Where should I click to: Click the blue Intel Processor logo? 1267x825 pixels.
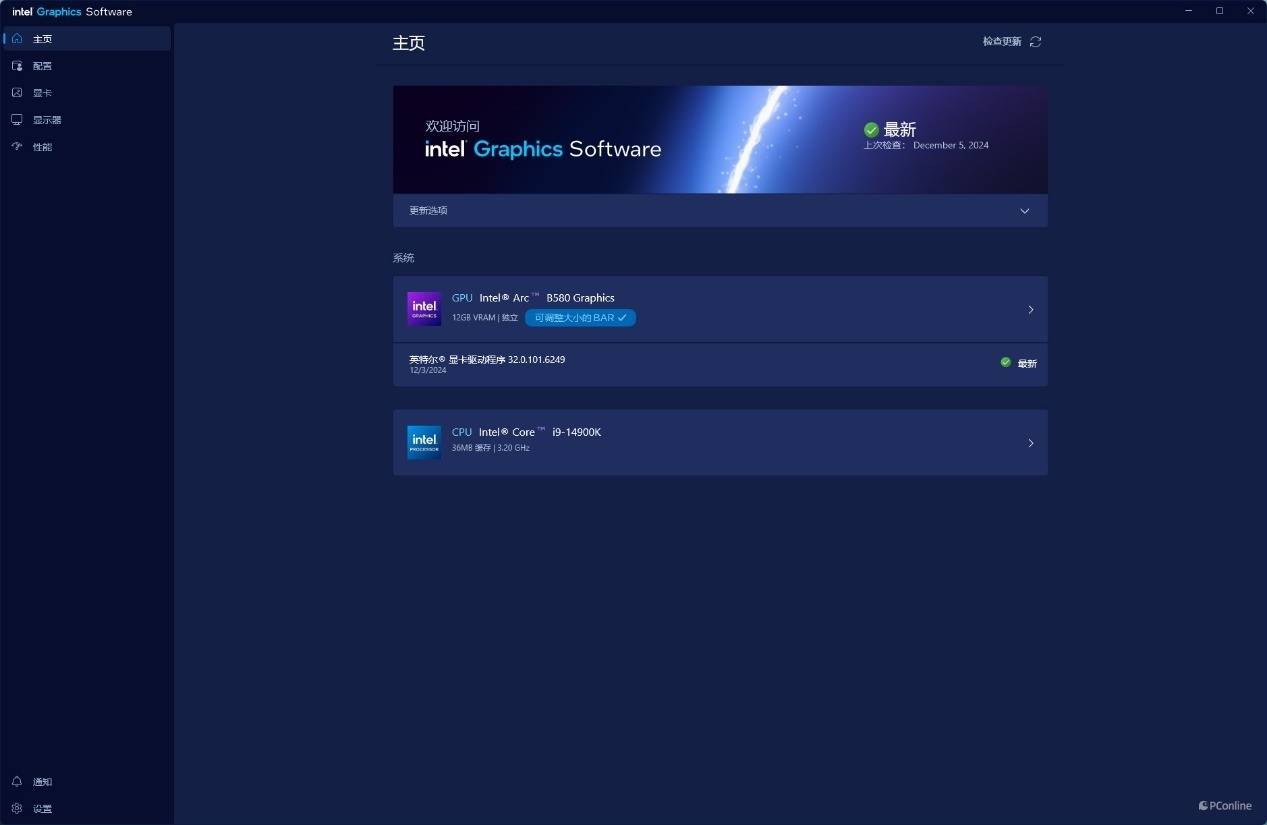424,442
